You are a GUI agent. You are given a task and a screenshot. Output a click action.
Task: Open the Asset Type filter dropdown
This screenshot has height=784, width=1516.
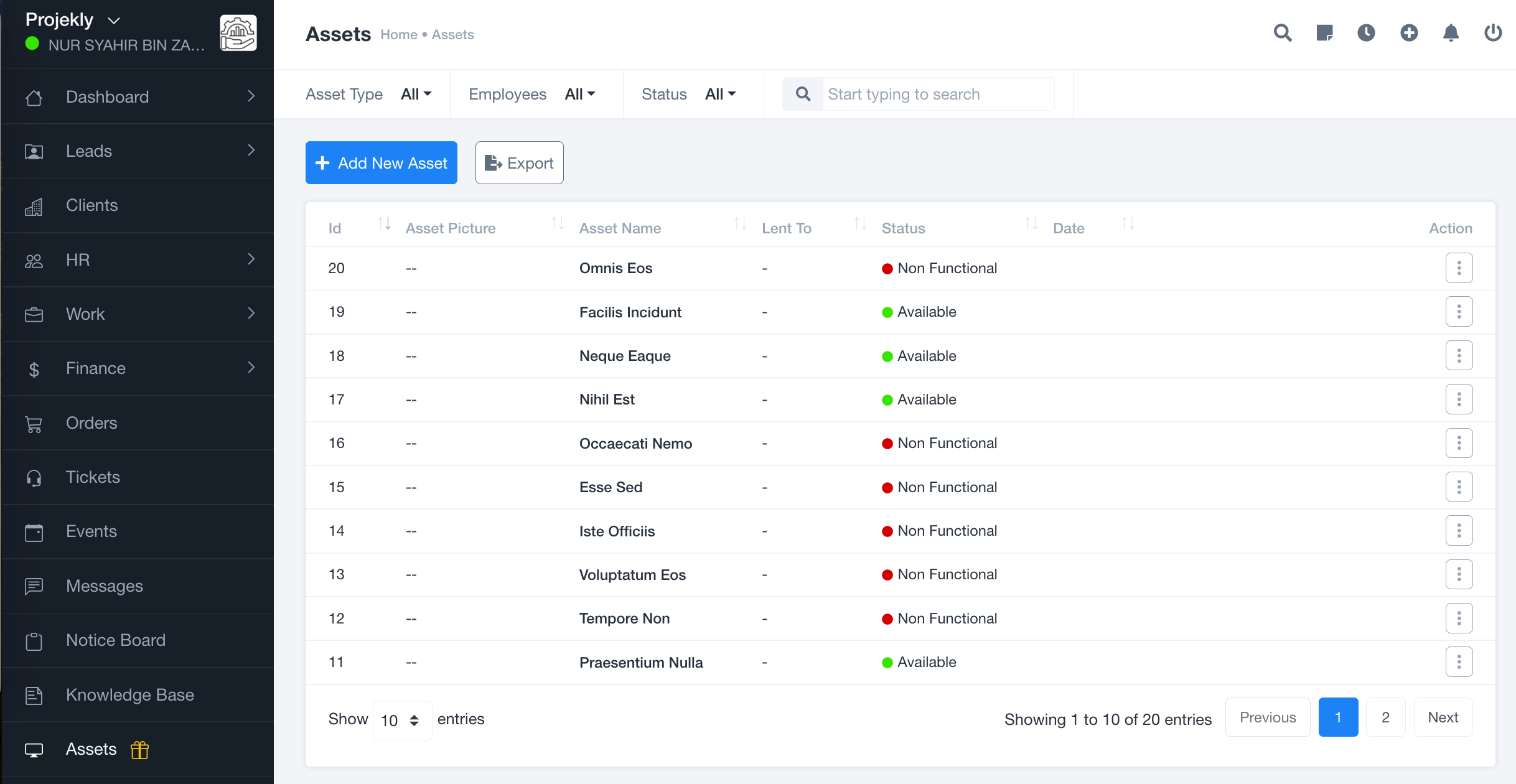tap(416, 94)
